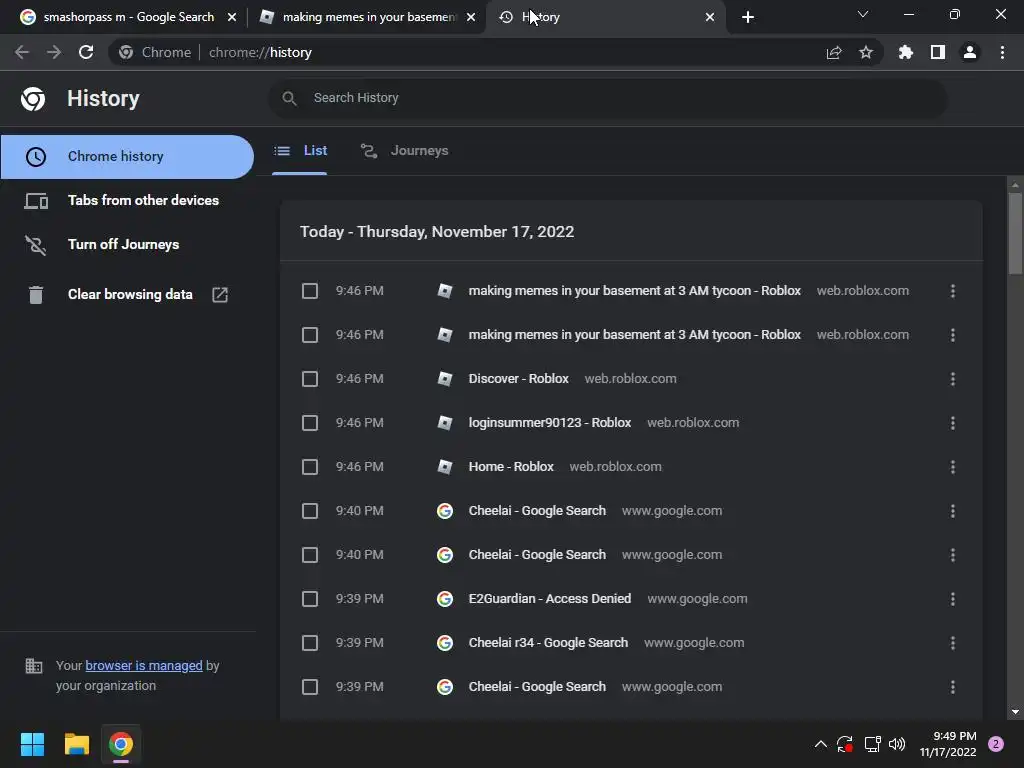Screen dimensions: 1024x768
Task: Open the volume speaker tray icon
Action: (x=897, y=744)
